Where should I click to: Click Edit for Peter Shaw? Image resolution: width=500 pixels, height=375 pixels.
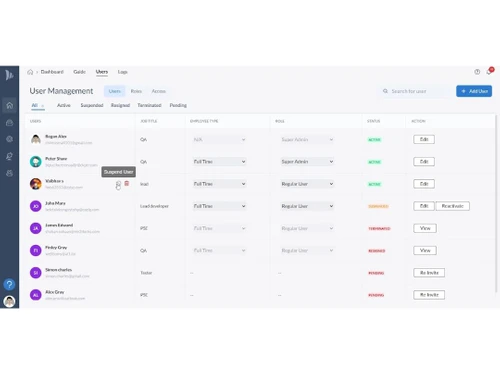424,162
